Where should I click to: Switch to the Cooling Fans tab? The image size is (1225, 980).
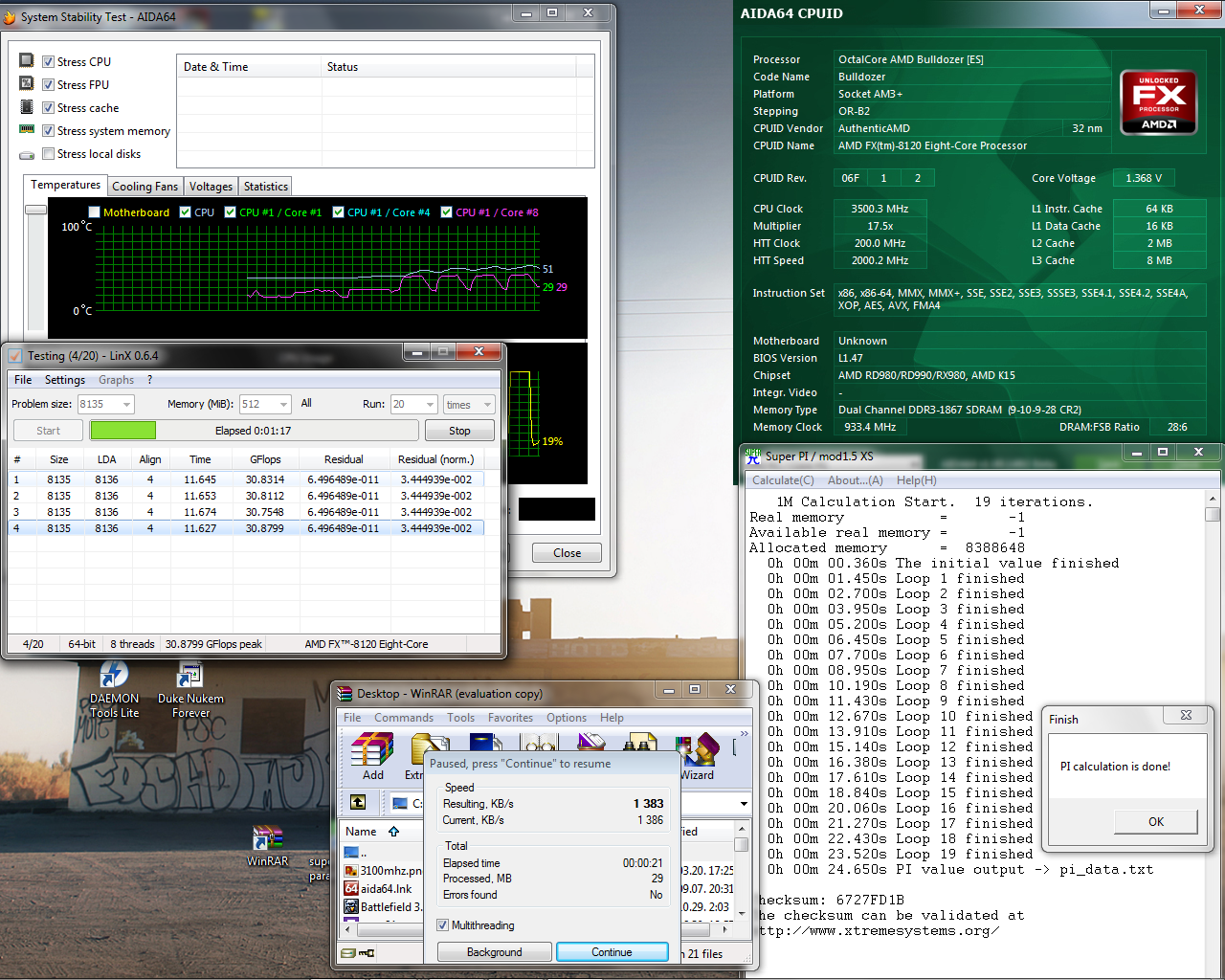(x=145, y=187)
